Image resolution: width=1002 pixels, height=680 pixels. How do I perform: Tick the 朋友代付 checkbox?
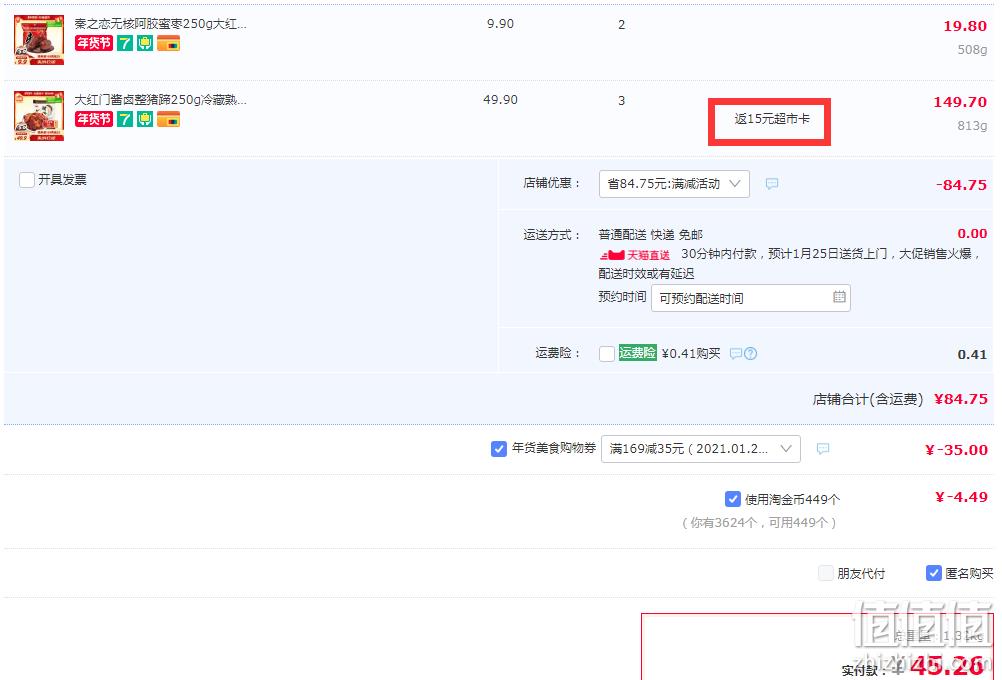coord(826,573)
